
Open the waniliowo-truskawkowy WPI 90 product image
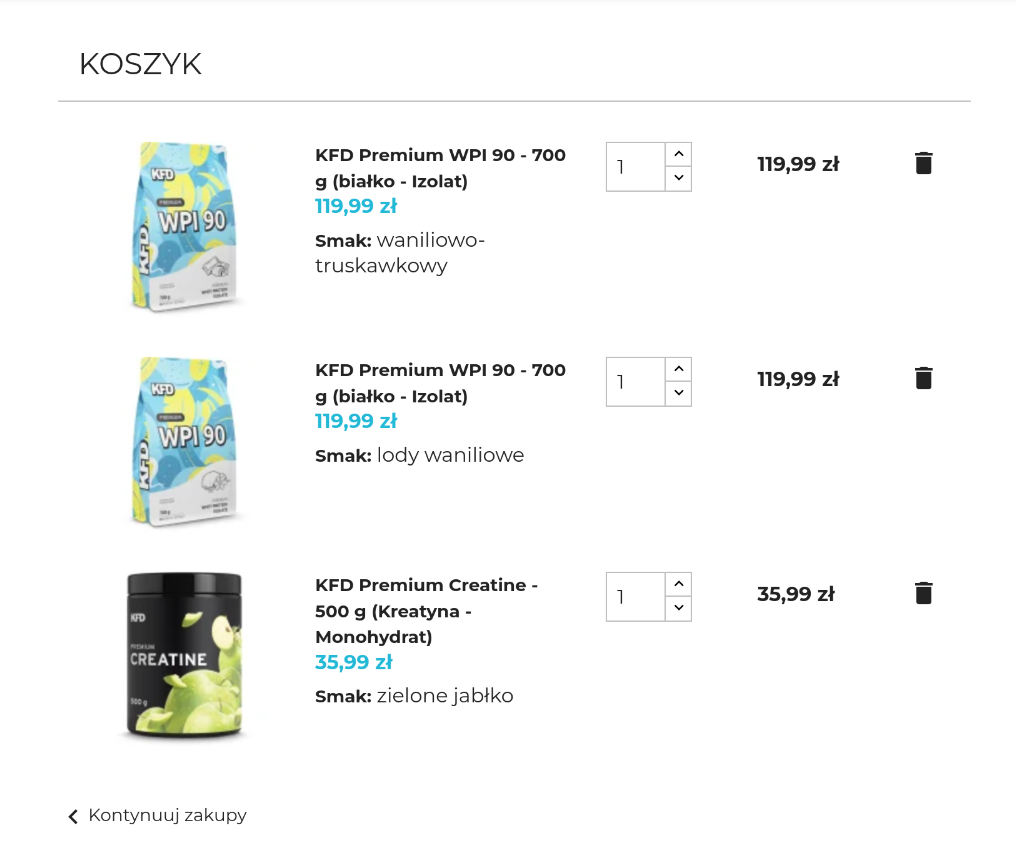click(186, 227)
